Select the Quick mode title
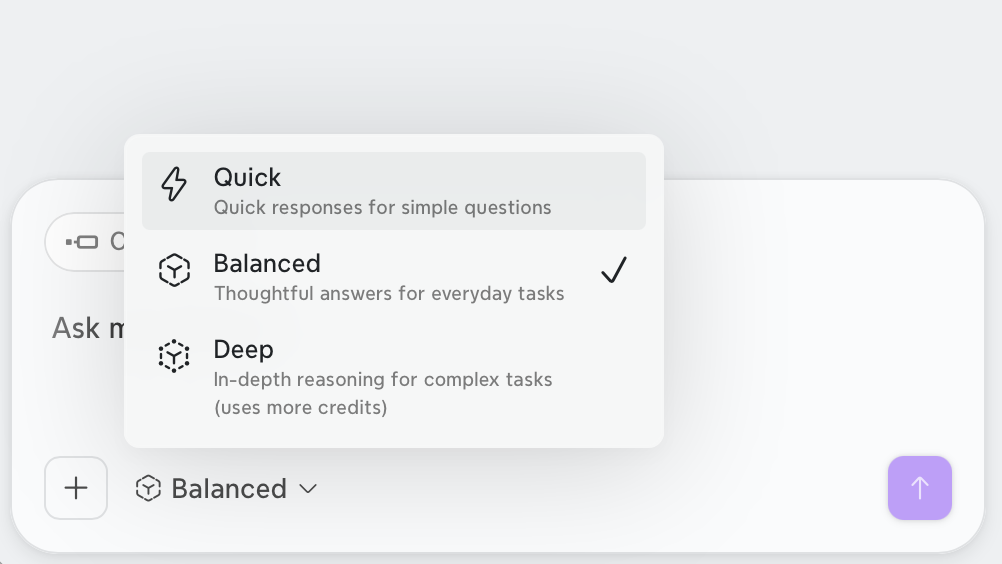 coord(247,178)
